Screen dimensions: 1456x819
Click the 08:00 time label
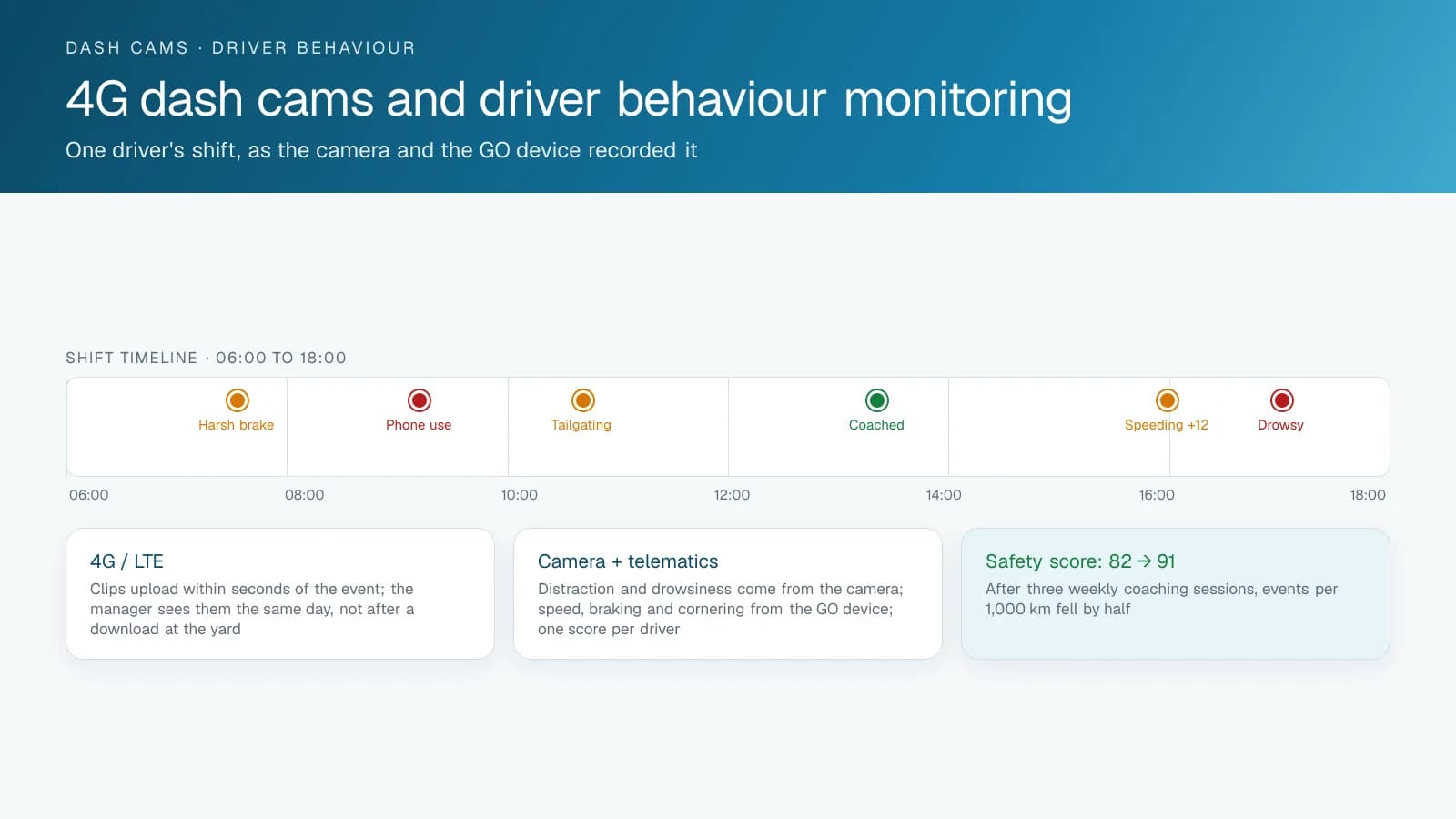tap(304, 495)
